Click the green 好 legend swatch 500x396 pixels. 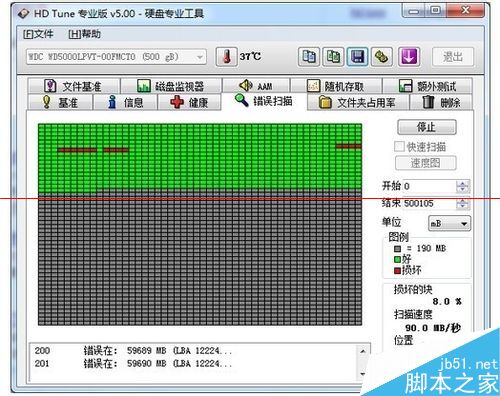[397, 259]
